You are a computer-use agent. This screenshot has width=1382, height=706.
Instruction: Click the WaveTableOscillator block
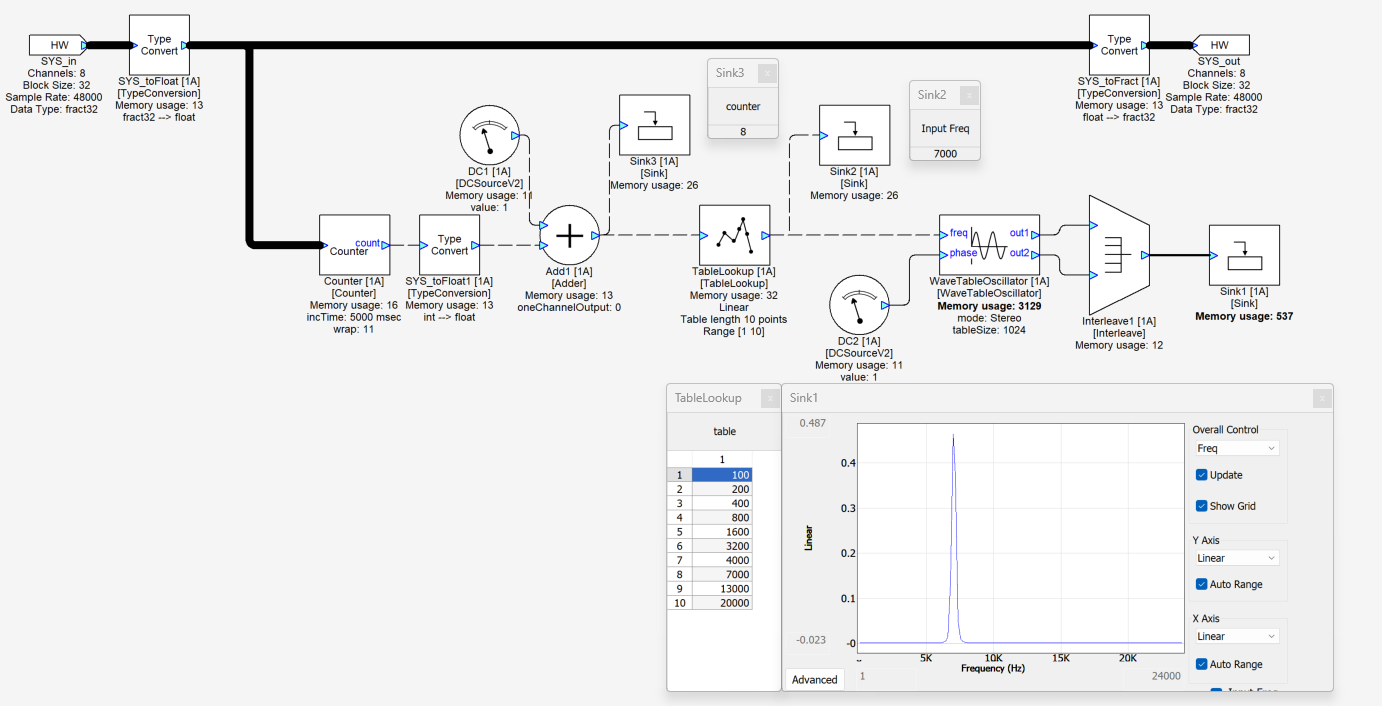[989, 243]
